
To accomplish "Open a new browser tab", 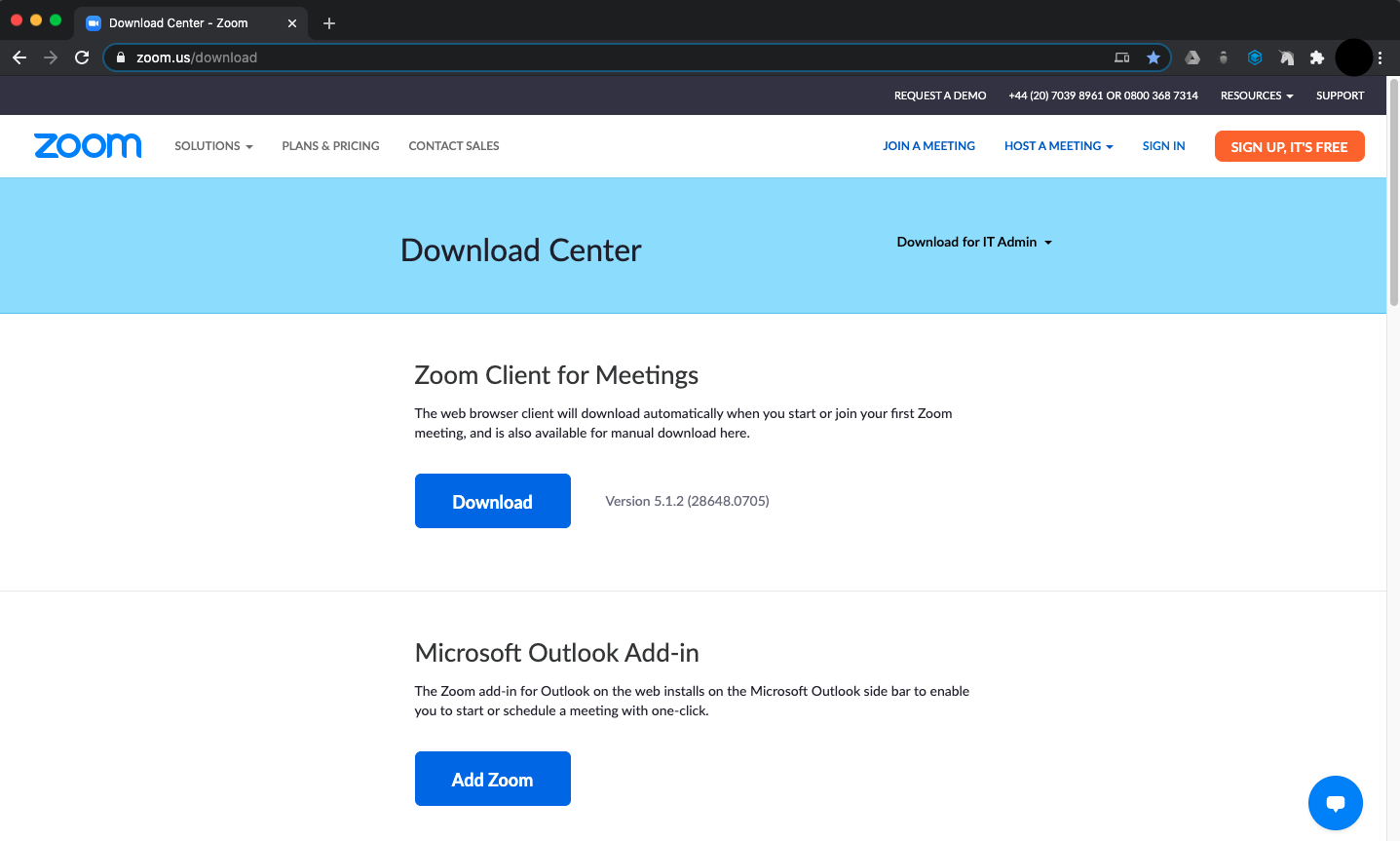I will (329, 23).
